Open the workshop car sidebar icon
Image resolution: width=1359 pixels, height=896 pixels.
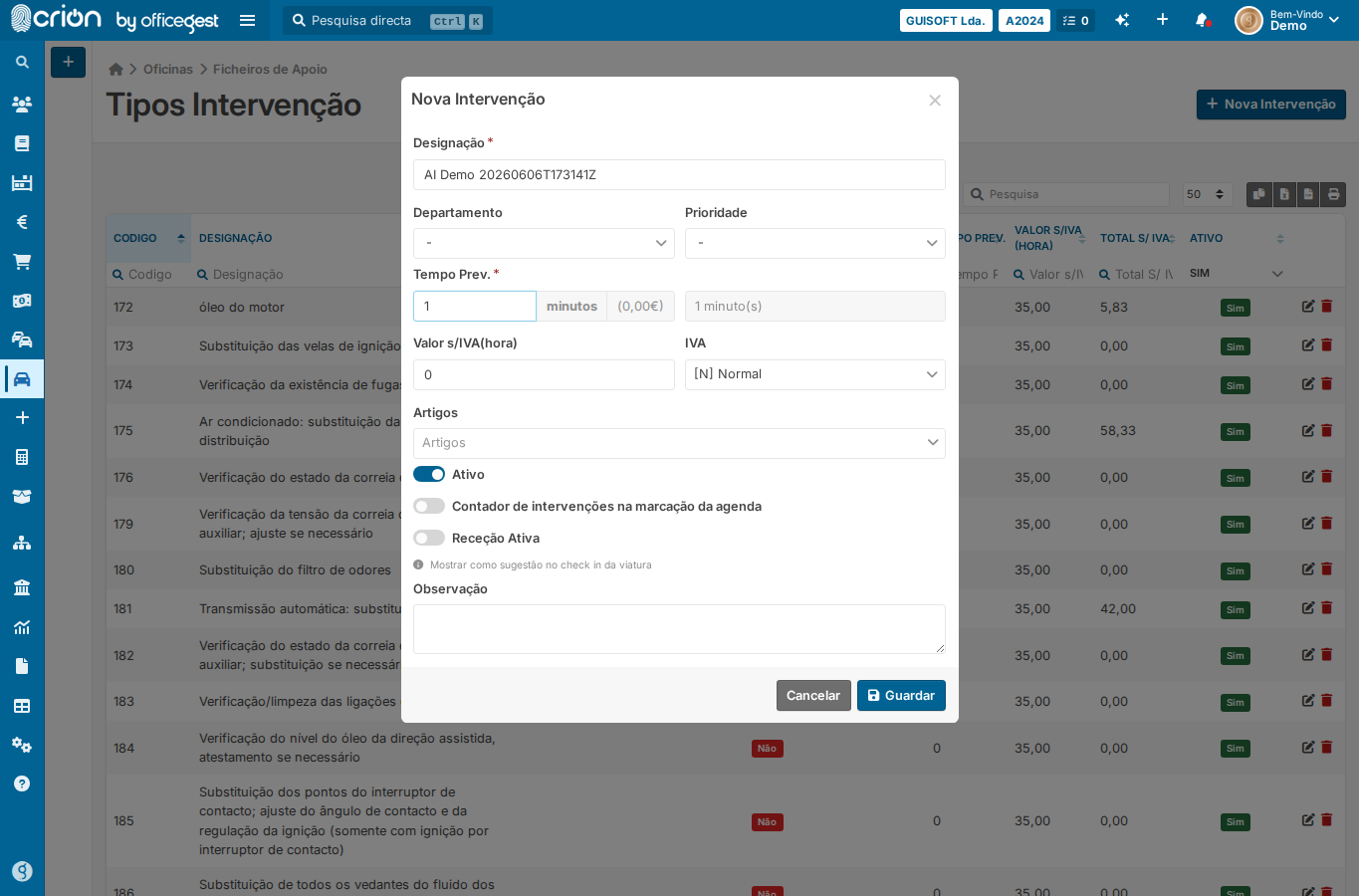point(22,379)
